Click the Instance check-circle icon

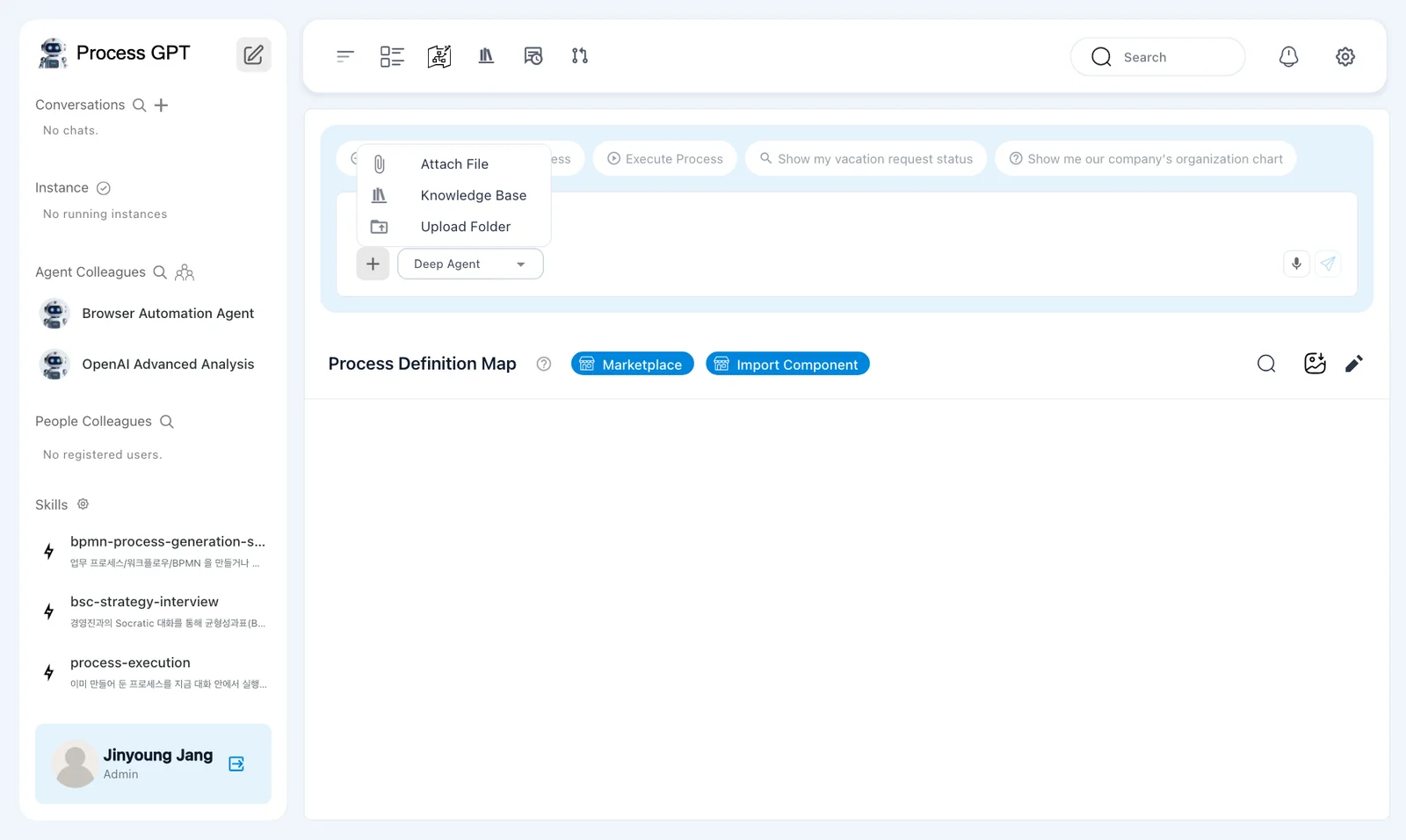click(x=103, y=188)
